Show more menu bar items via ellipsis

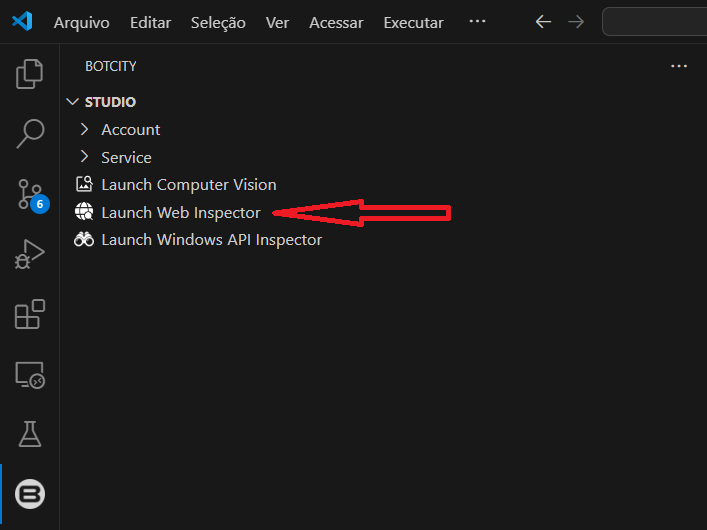click(x=477, y=22)
